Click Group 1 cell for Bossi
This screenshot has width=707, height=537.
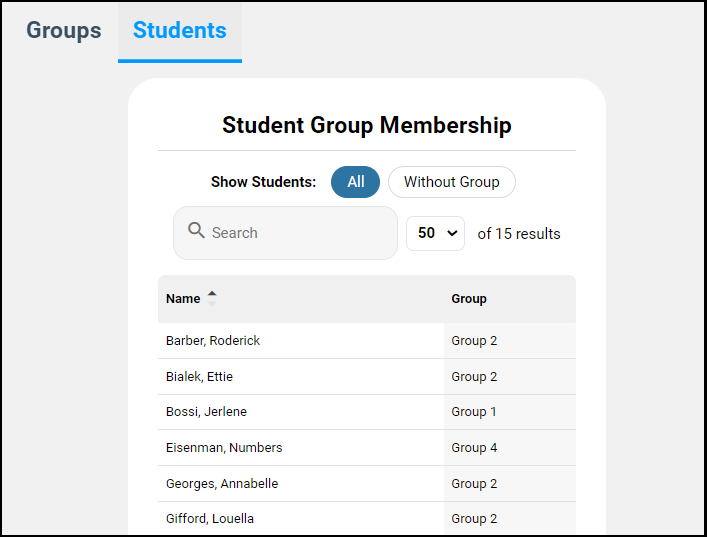coord(474,412)
